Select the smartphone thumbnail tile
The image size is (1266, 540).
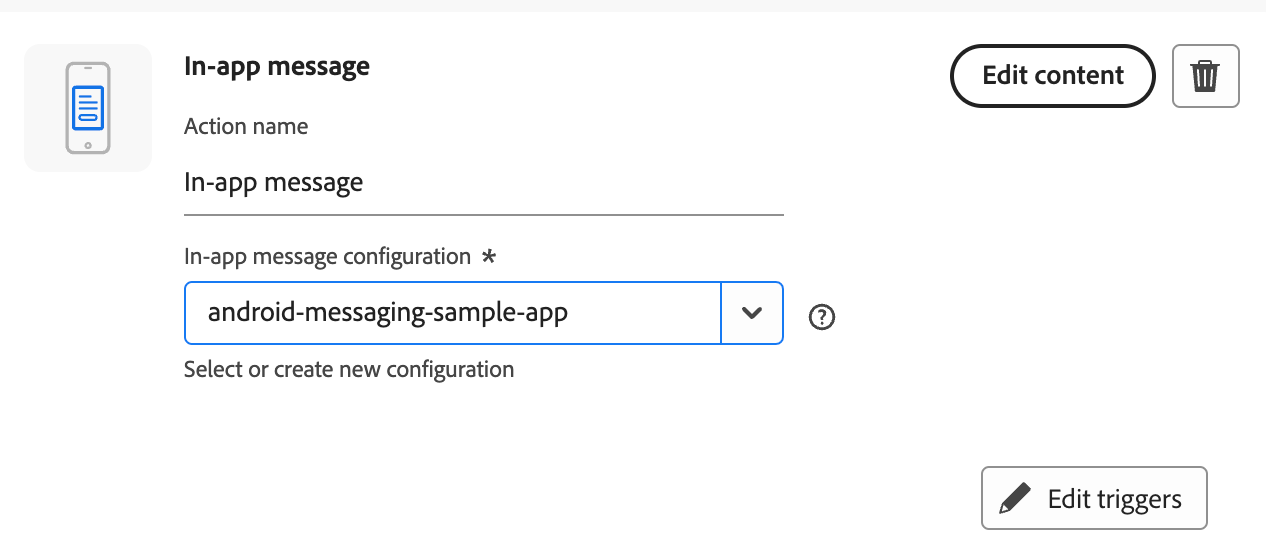(x=88, y=108)
